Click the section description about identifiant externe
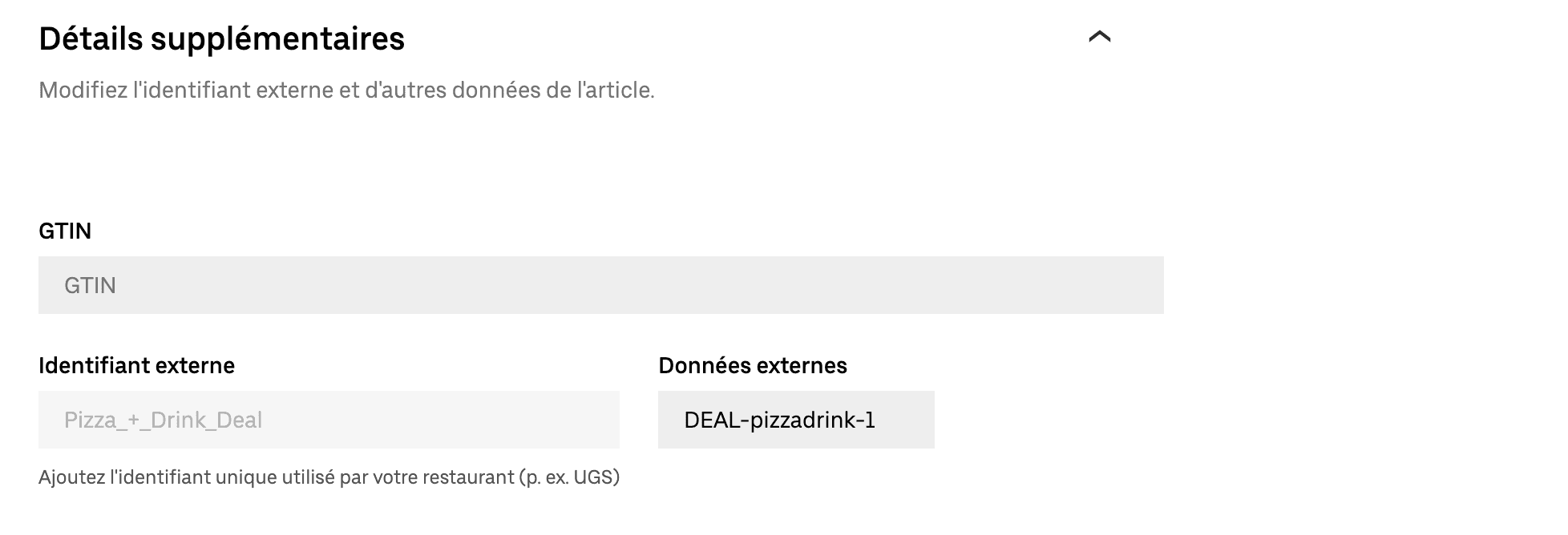 coord(346,90)
